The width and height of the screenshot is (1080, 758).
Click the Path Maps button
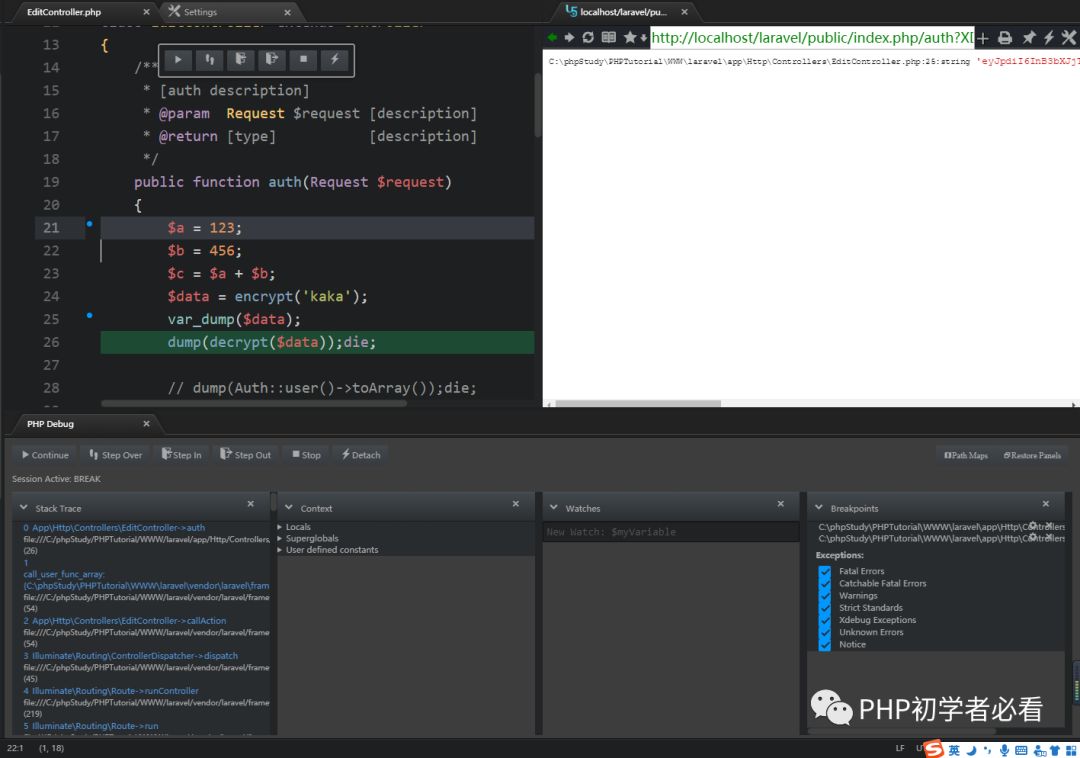click(x=966, y=455)
